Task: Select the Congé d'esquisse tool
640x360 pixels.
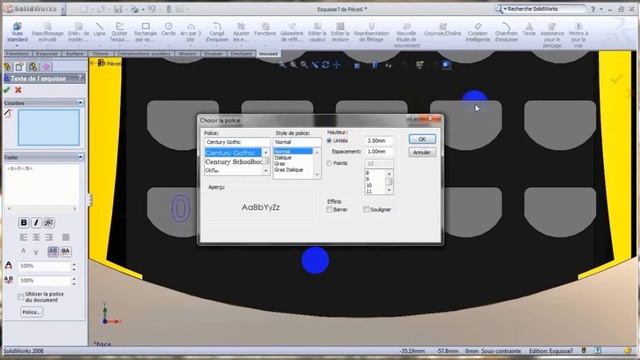Action: coord(217,32)
